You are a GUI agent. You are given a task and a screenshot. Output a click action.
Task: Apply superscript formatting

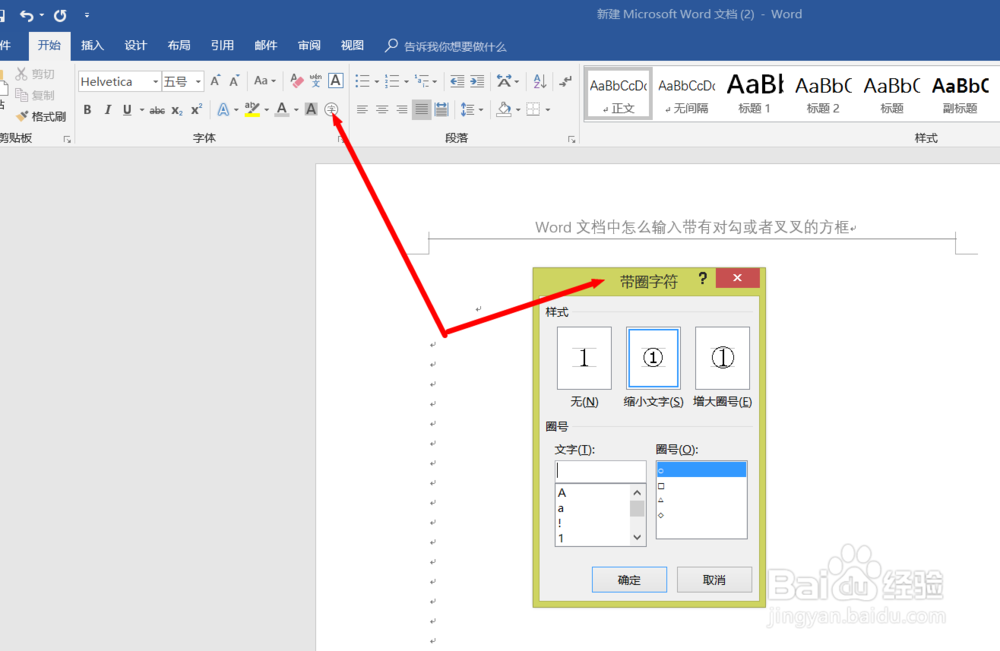[196, 109]
